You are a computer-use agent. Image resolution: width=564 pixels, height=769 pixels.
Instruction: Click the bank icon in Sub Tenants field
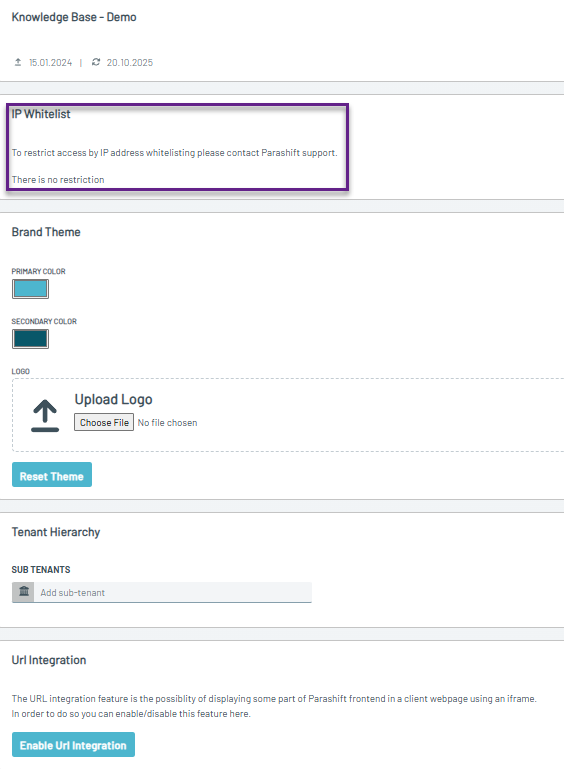tap(24, 592)
